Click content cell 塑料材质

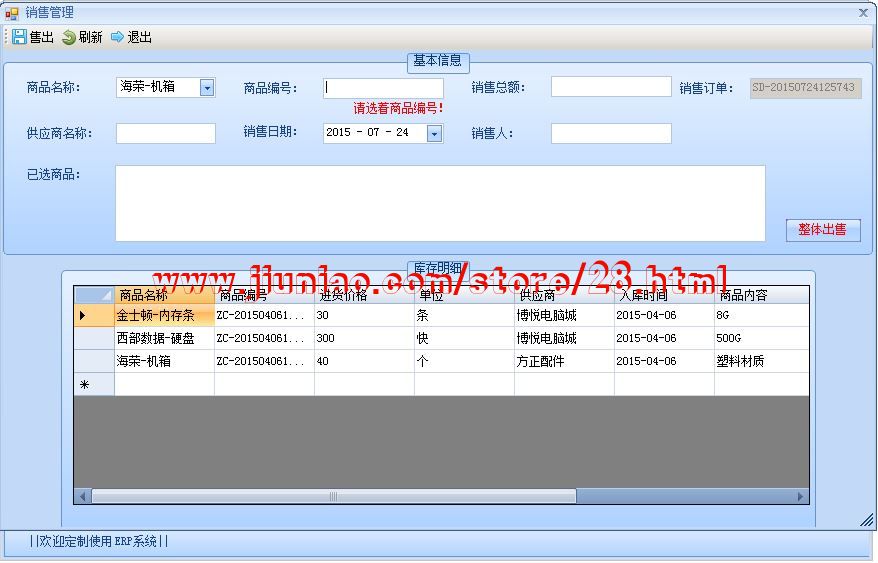pos(762,361)
